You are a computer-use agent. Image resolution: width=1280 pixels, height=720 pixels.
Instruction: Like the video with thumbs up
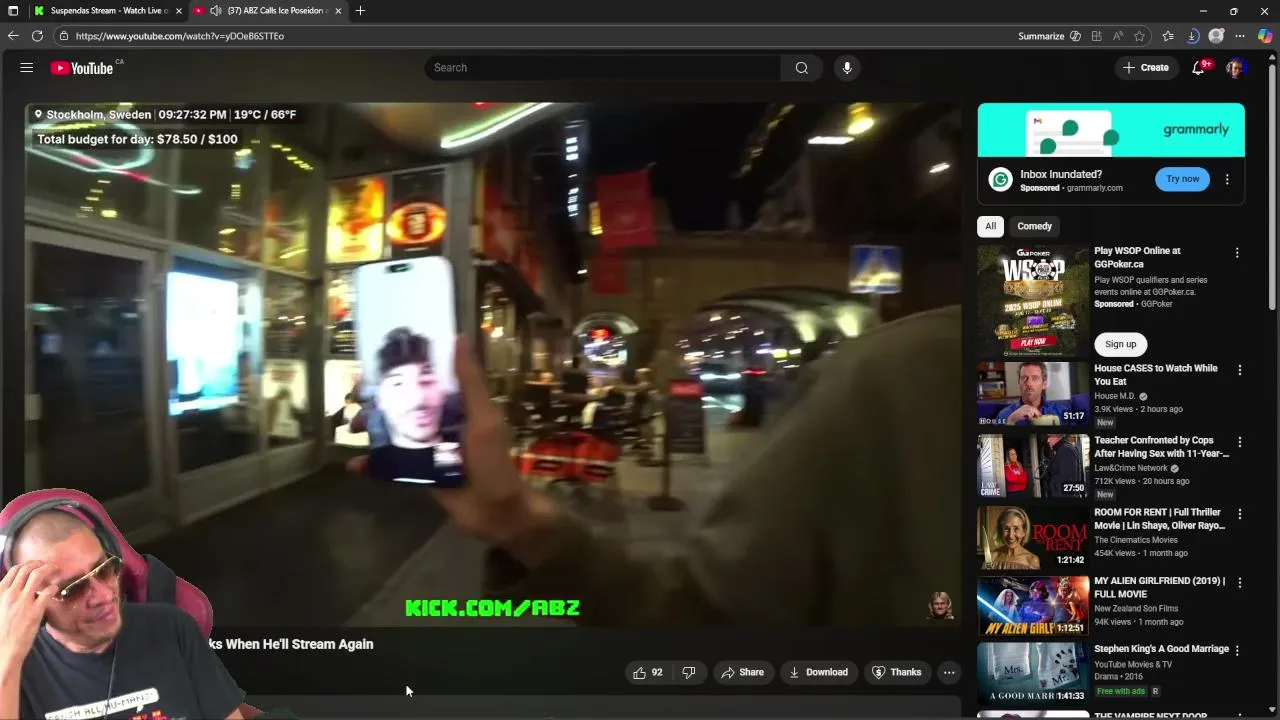click(x=647, y=672)
